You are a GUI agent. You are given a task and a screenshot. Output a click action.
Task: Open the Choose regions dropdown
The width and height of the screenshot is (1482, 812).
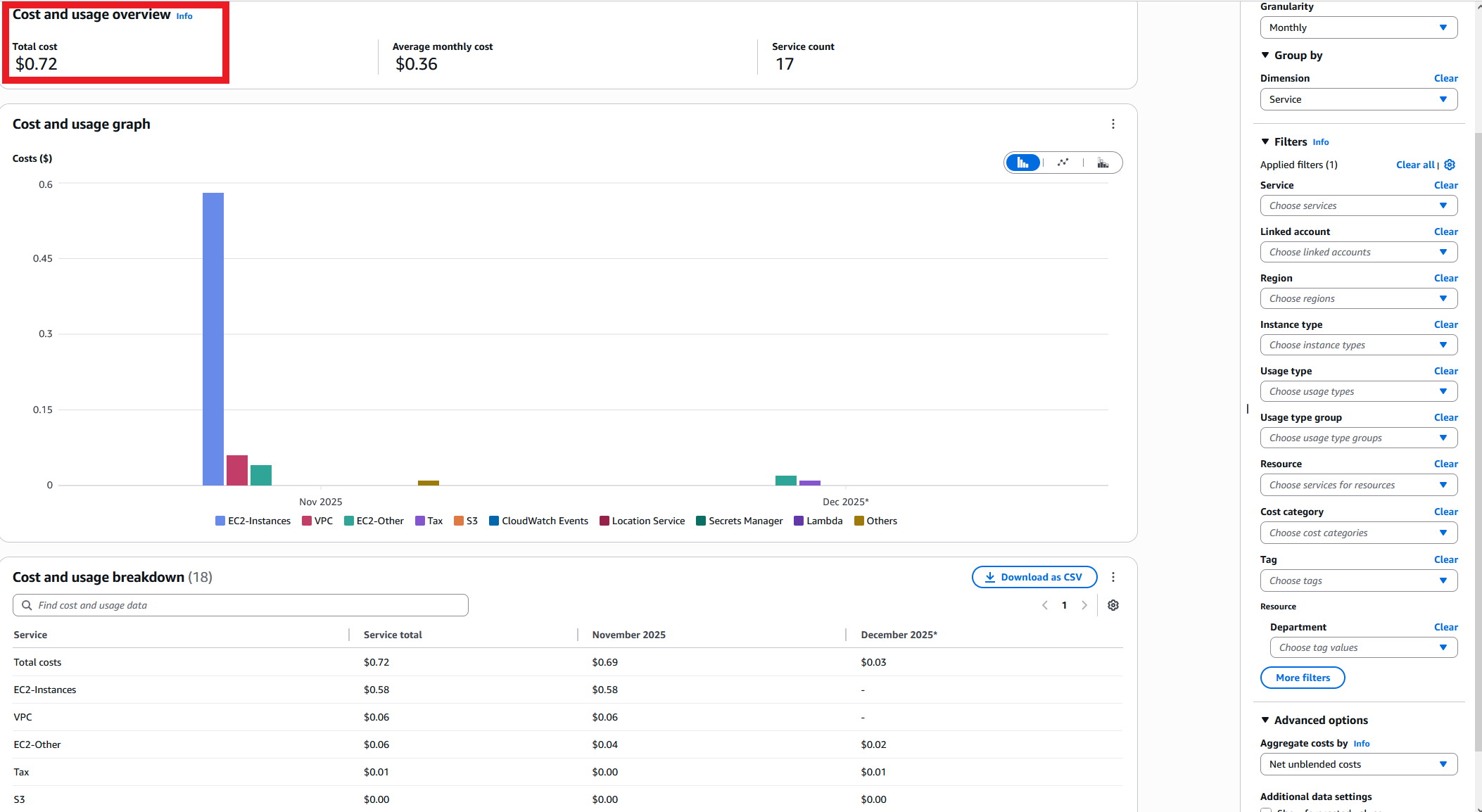[1358, 298]
